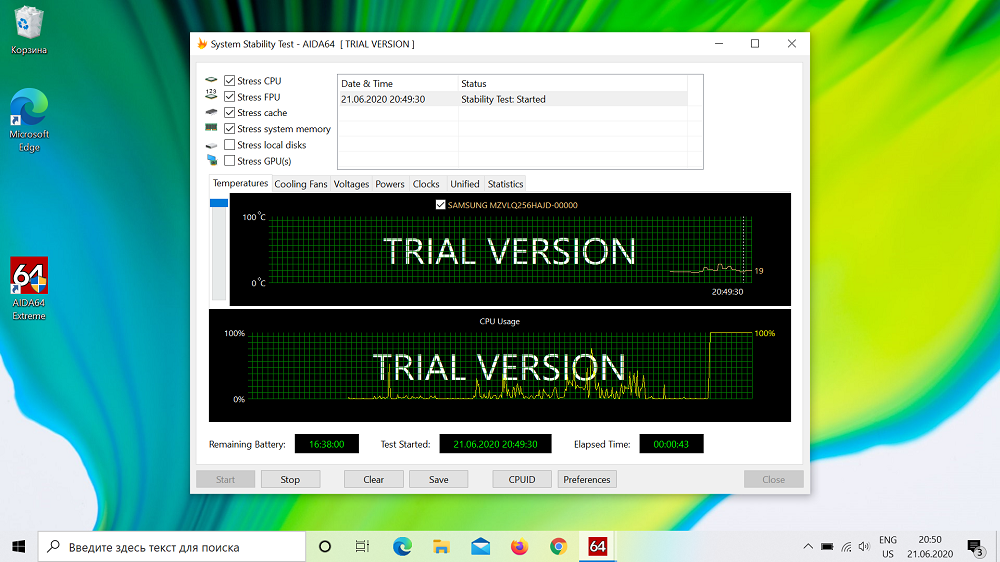Open Preferences dialog button
Image resolution: width=1000 pixels, height=562 pixels.
pos(587,479)
